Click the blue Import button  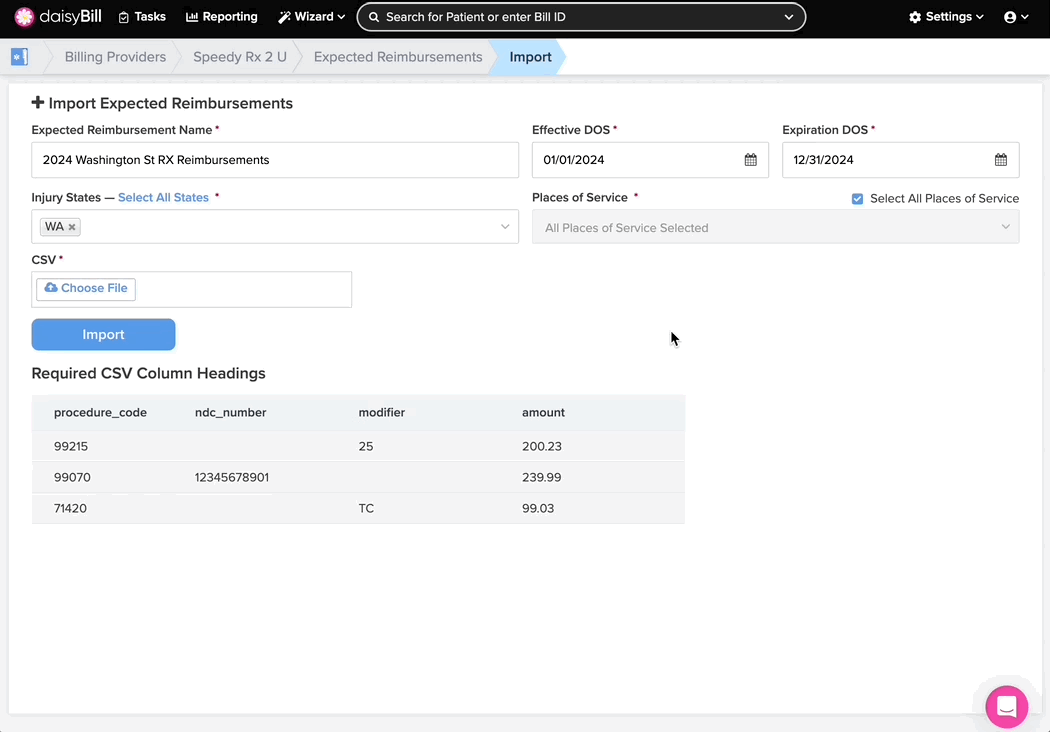coord(103,334)
